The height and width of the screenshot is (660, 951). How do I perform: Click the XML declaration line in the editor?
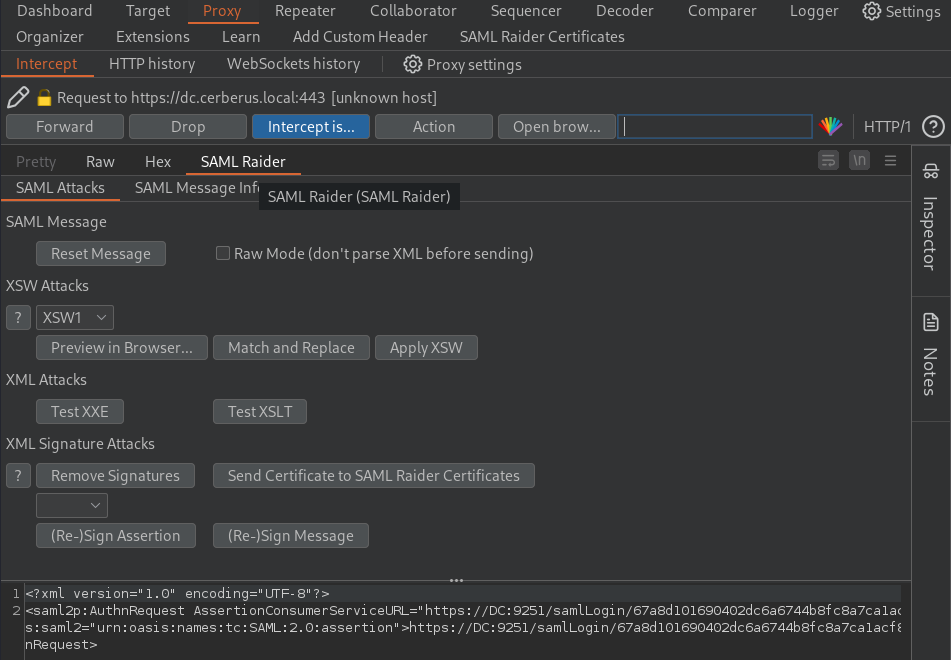pyautogui.click(x=463, y=593)
